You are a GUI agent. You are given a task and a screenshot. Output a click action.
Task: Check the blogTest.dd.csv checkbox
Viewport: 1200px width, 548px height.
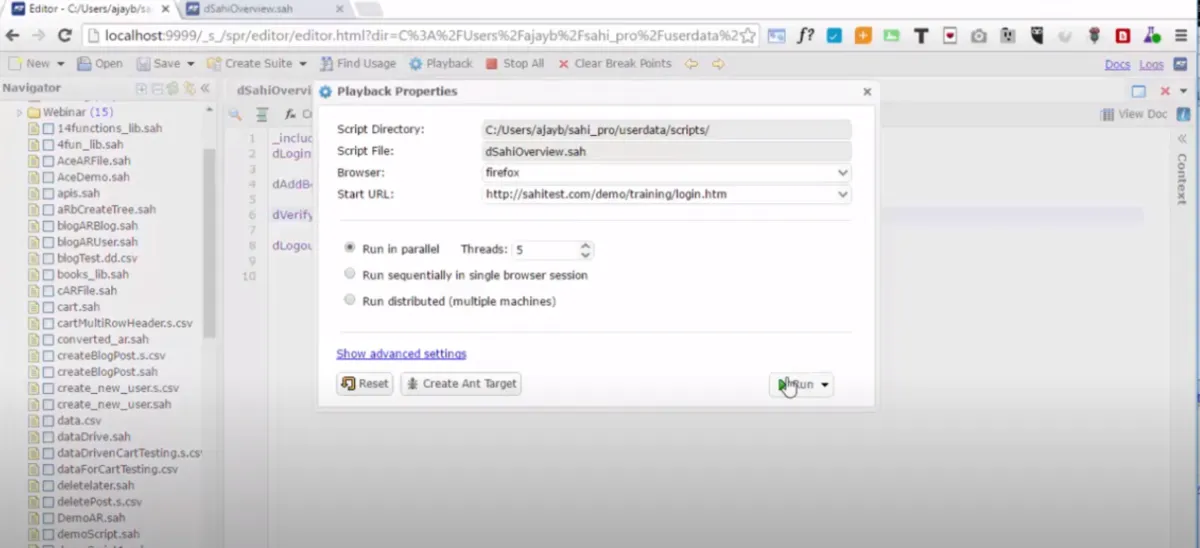48,258
